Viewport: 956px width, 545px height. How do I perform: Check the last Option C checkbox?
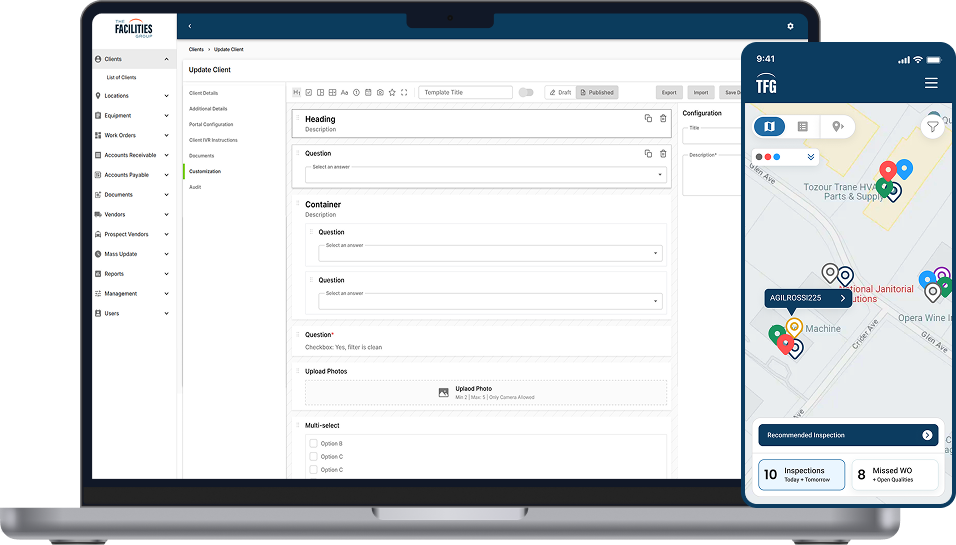(x=313, y=469)
